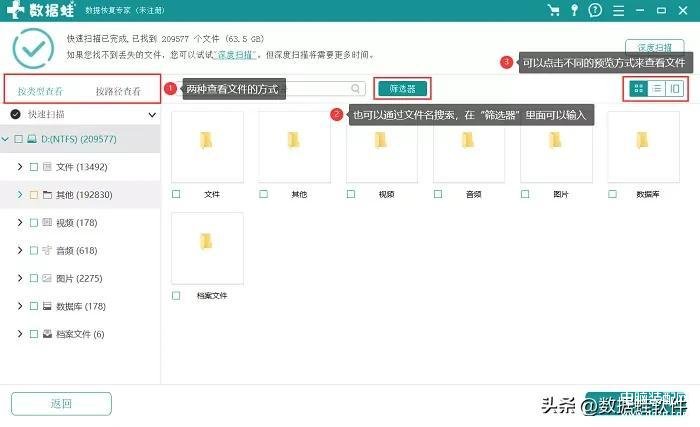Open the 视频 folder thumbnail
This screenshot has height=427, width=700.
pos(382,147)
